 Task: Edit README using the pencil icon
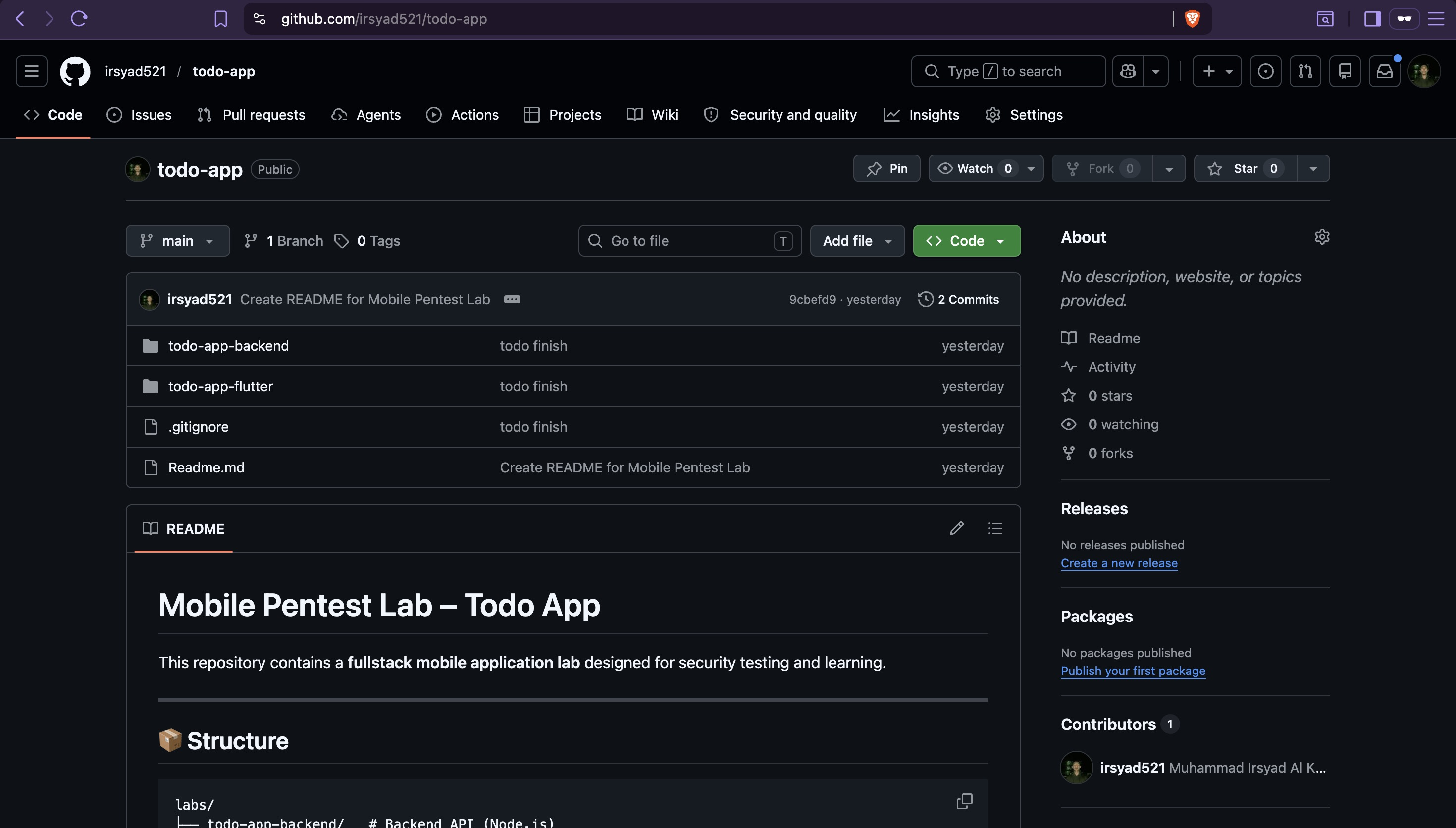[x=957, y=528]
